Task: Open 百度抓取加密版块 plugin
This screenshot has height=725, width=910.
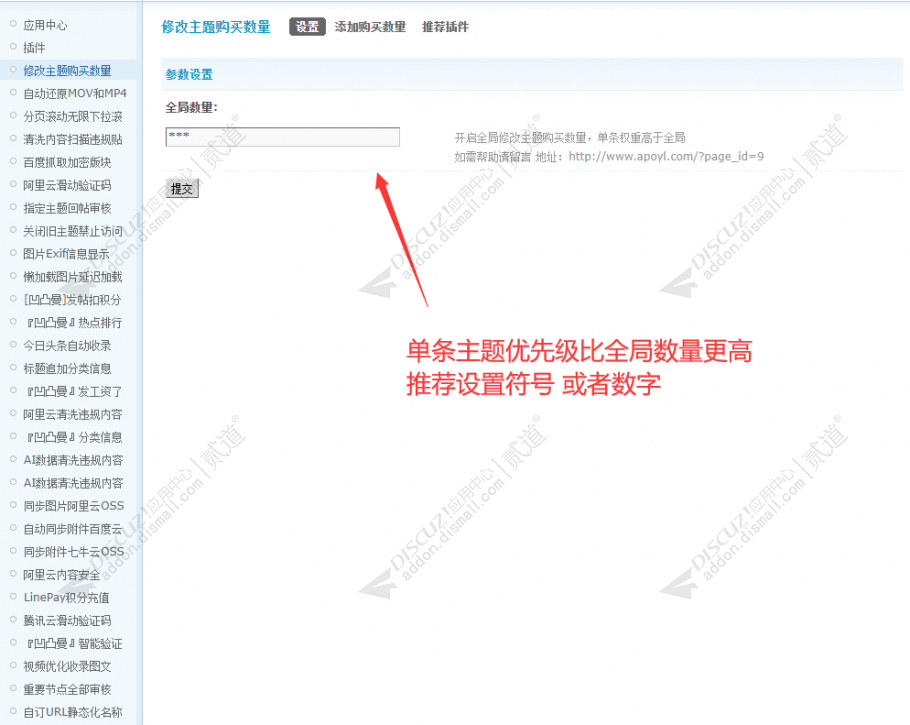Action: point(67,163)
